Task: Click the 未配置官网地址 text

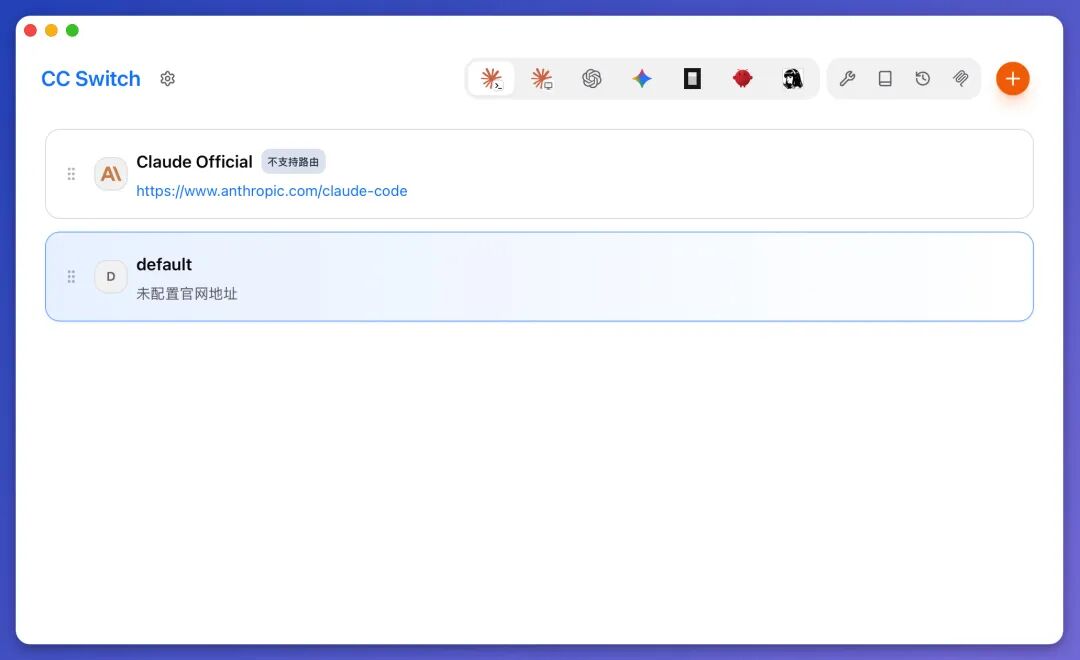Action: 187,293
